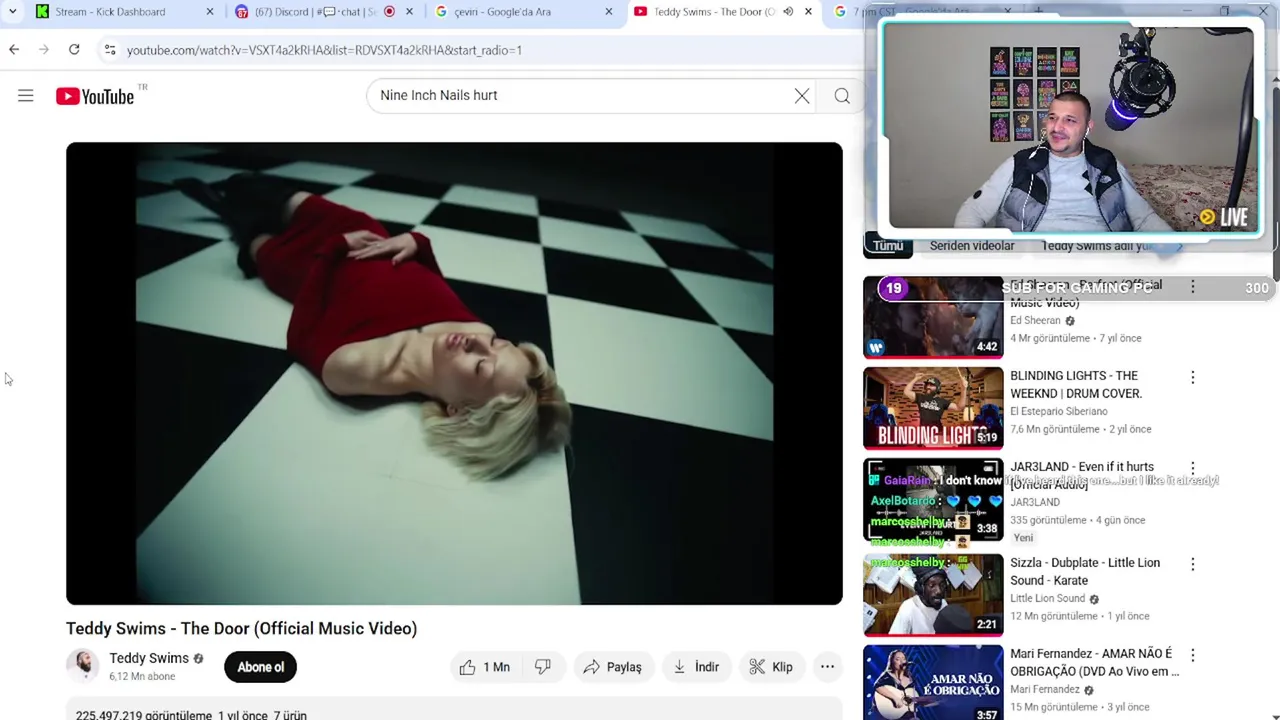Switch to Stream - Kick Dashboard tab
This screenshot has width=1280, height=720.
pyautogui.click(x=110, y=12)
